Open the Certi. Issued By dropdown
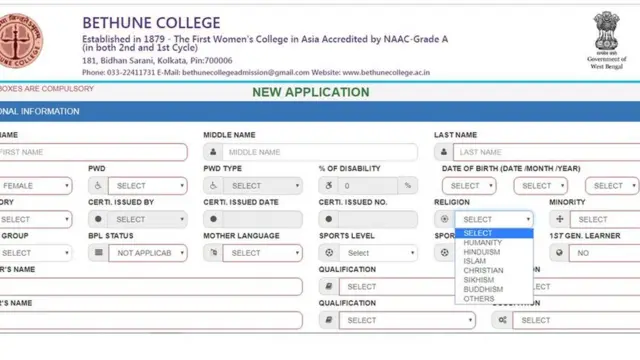This screenshot has height=360, width=640. point(147,219)
